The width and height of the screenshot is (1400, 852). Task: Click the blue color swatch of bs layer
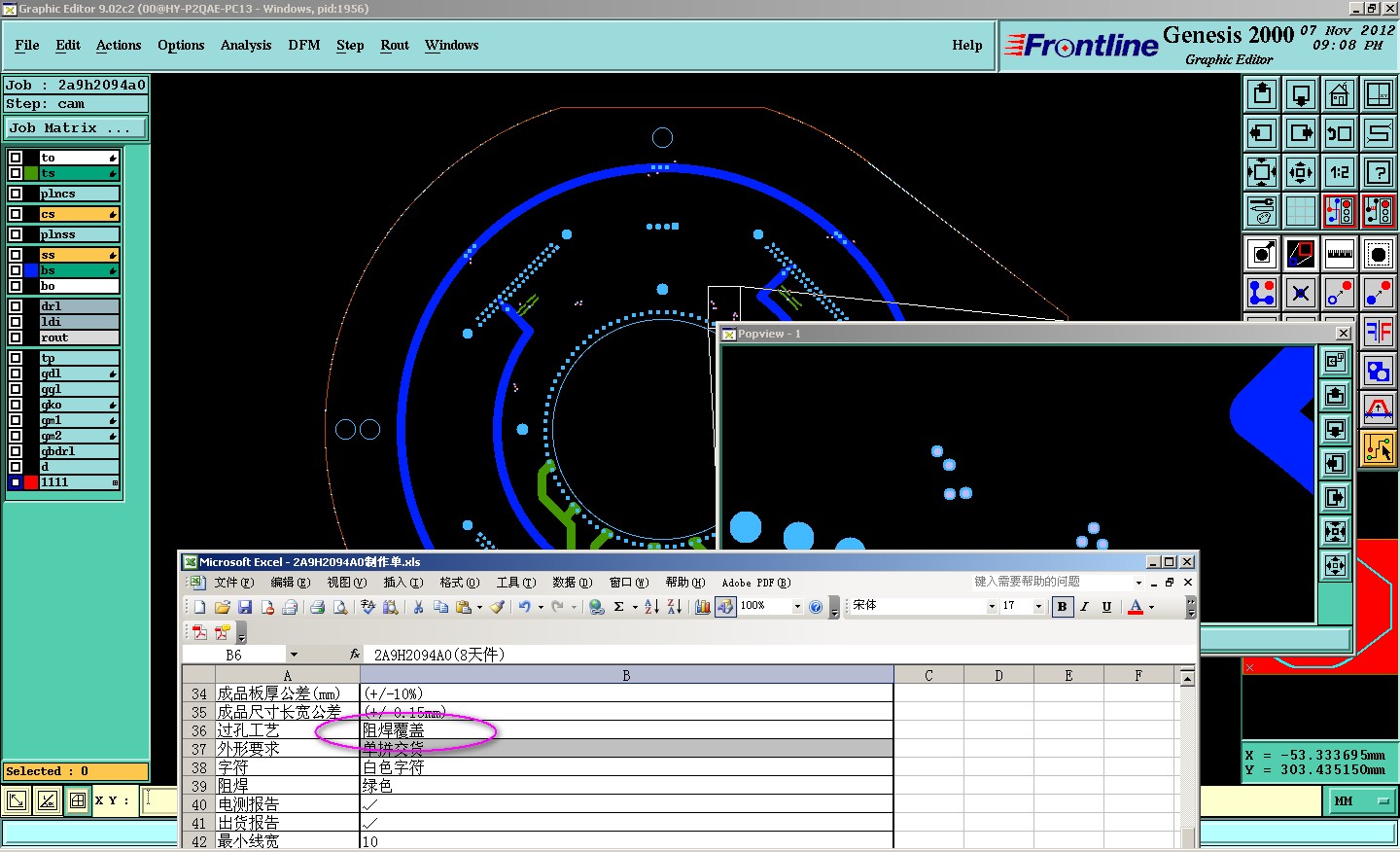pyautogui.click(x=31, y=270)
